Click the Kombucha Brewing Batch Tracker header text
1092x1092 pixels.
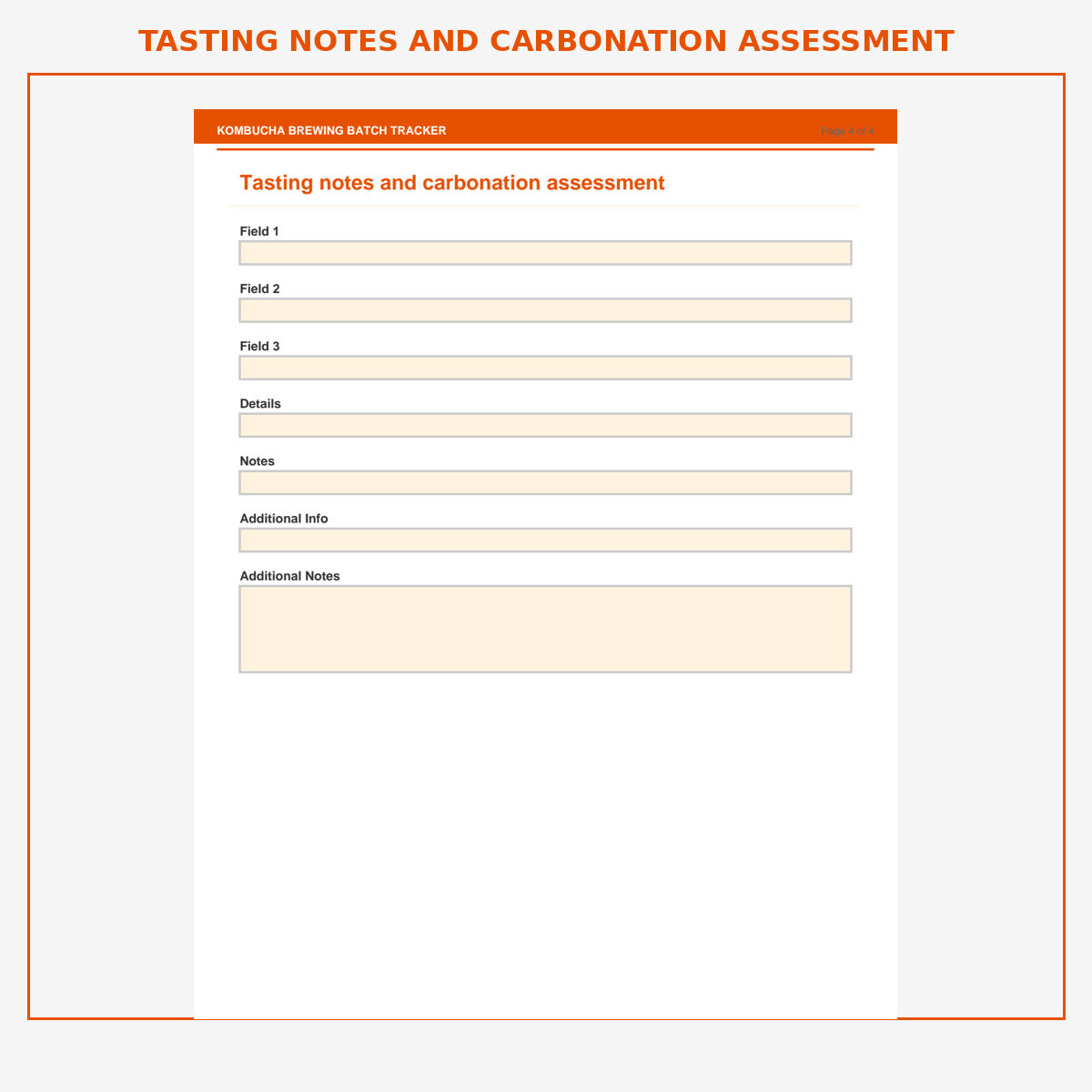click(331, 131)
